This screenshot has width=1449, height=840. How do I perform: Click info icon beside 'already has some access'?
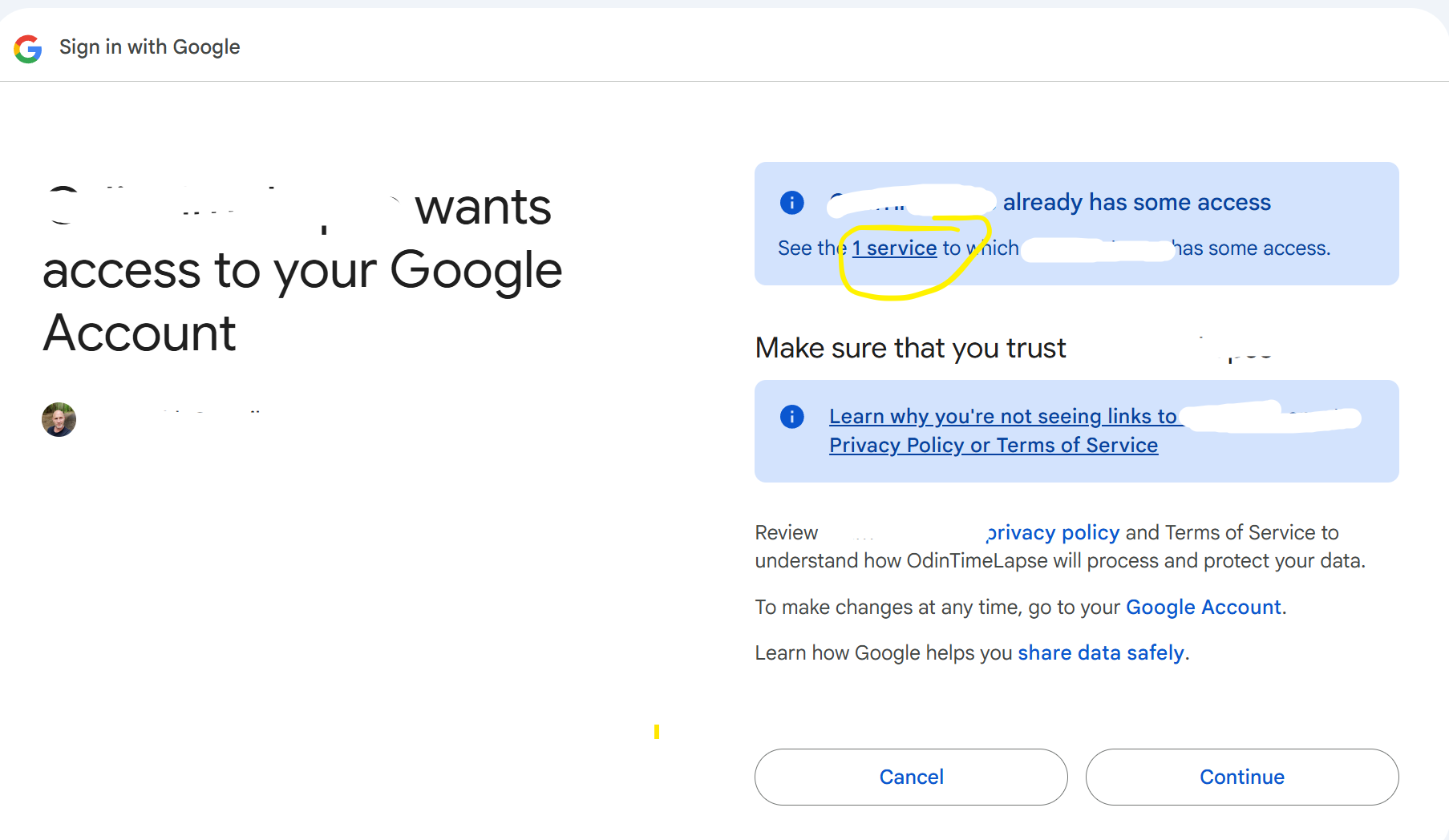tap(791, 203)
